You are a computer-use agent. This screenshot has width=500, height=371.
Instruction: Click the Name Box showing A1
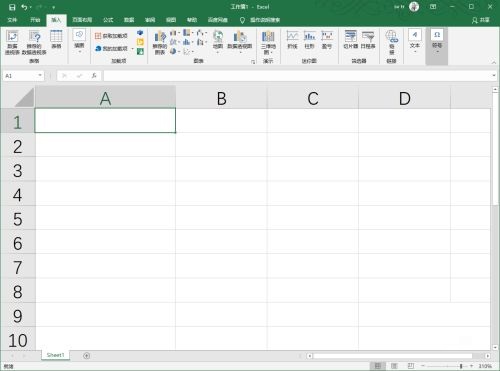point(20,76)
